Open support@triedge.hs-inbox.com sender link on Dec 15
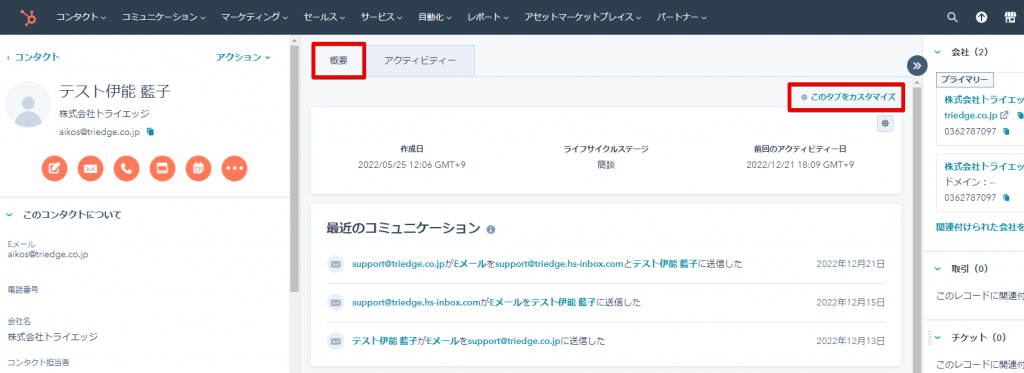 (x=416, y=302)
